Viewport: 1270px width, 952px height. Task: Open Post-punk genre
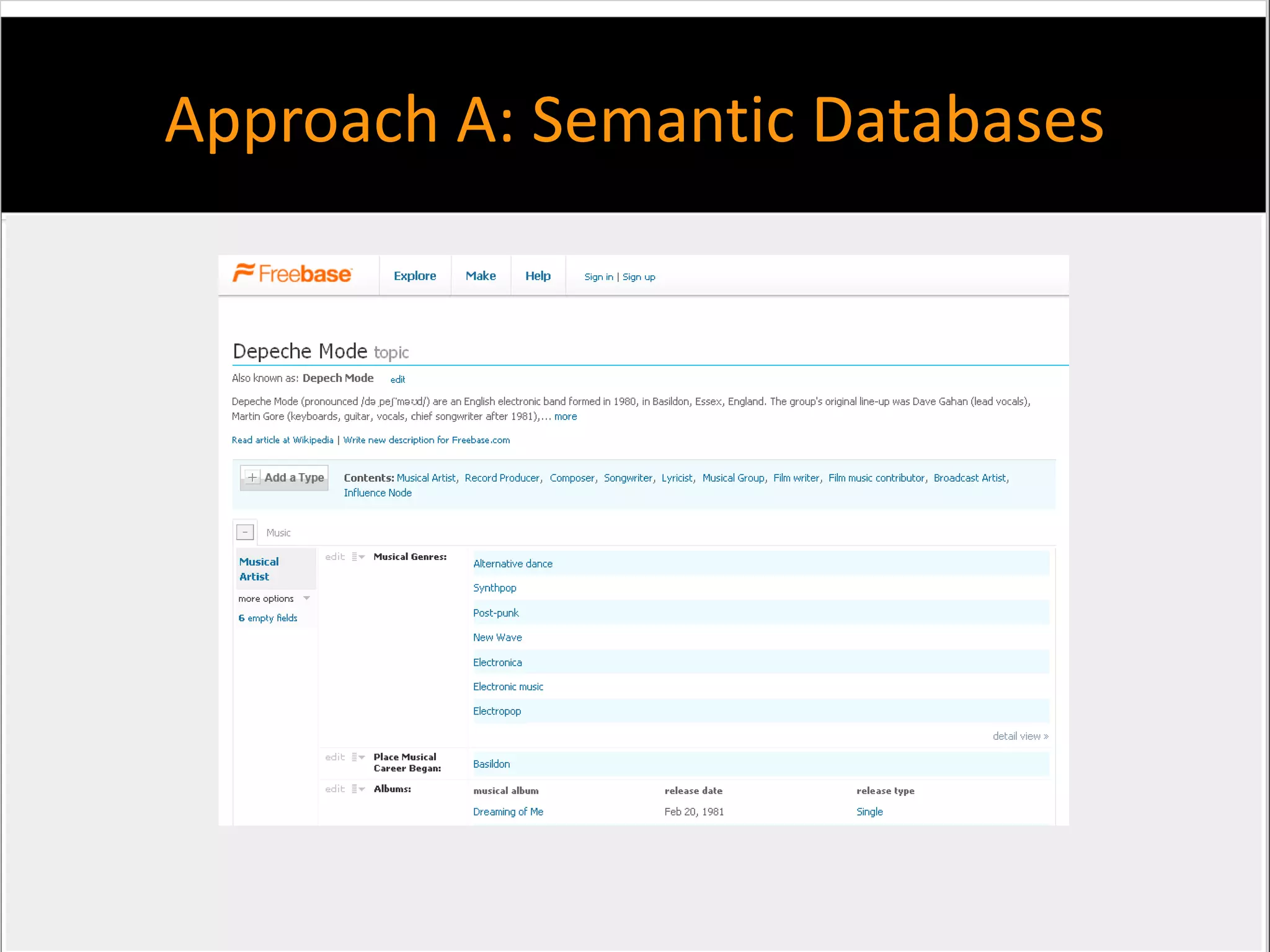coord(495,613)
